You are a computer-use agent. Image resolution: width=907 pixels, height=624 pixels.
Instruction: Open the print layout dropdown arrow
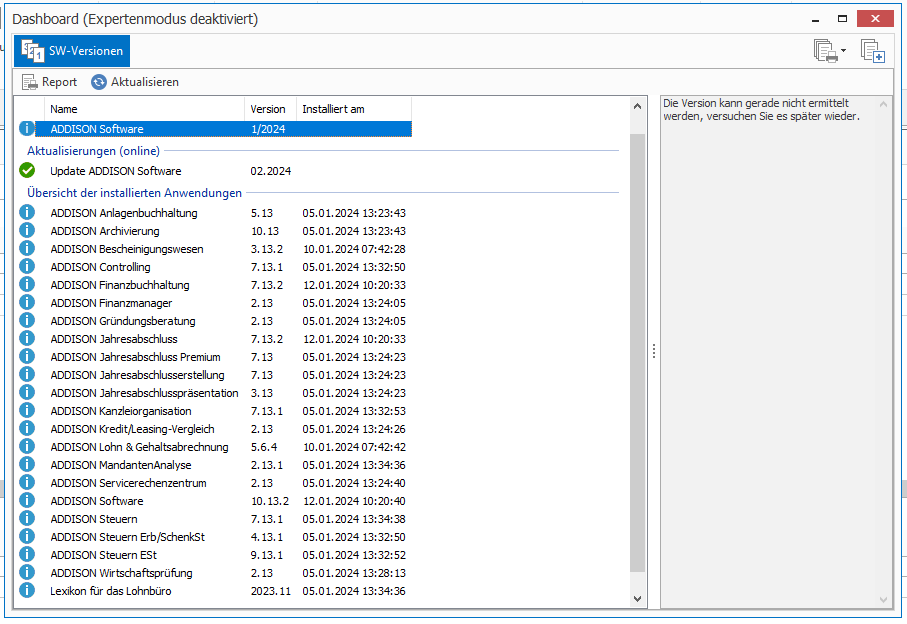tap(843, 51)
